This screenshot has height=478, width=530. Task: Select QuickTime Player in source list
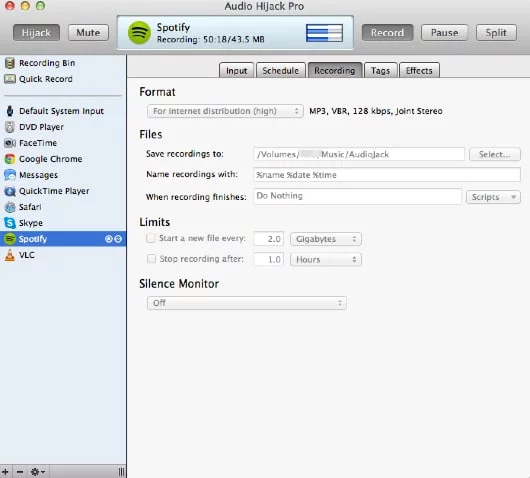pyautogui.click(x=63, y=191)
